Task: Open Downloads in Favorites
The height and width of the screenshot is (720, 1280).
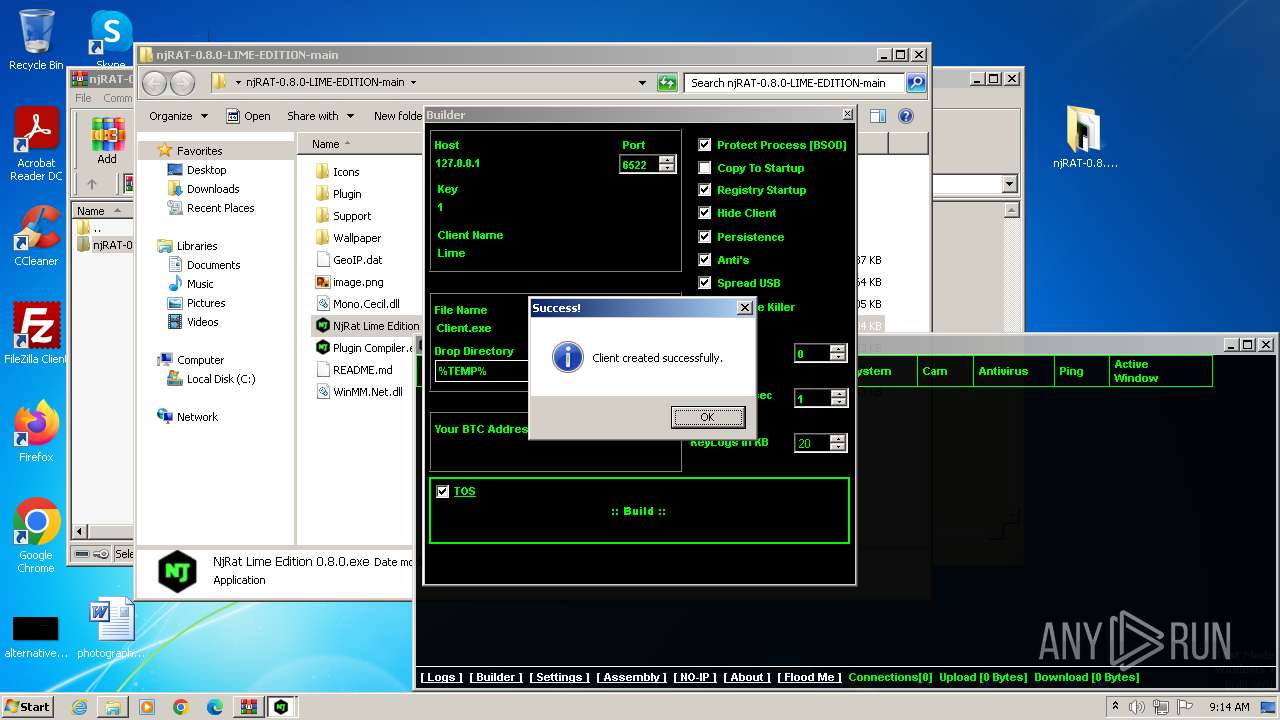Action: (212, 189)
